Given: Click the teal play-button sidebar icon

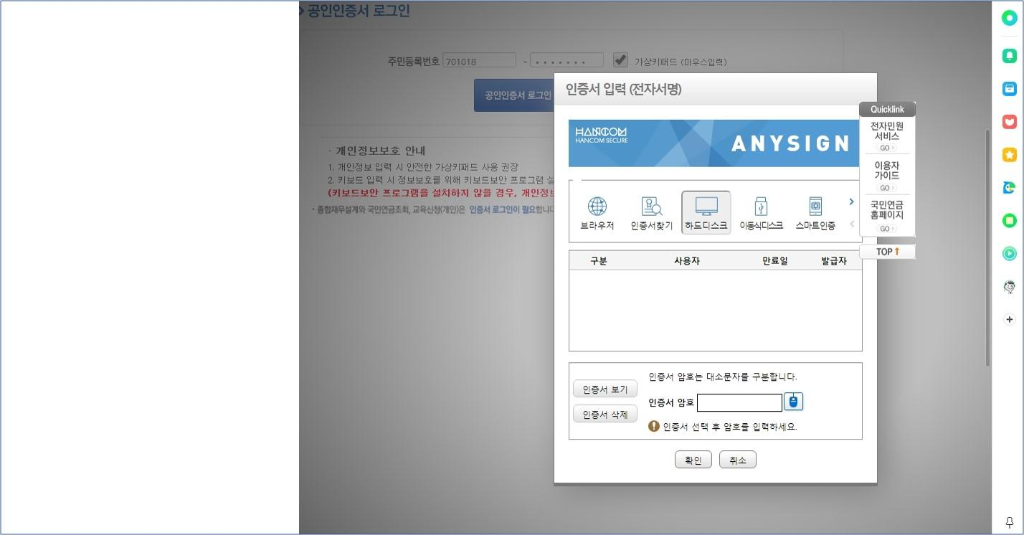Looking at the screenshot, I should [x=1009, y=253].
